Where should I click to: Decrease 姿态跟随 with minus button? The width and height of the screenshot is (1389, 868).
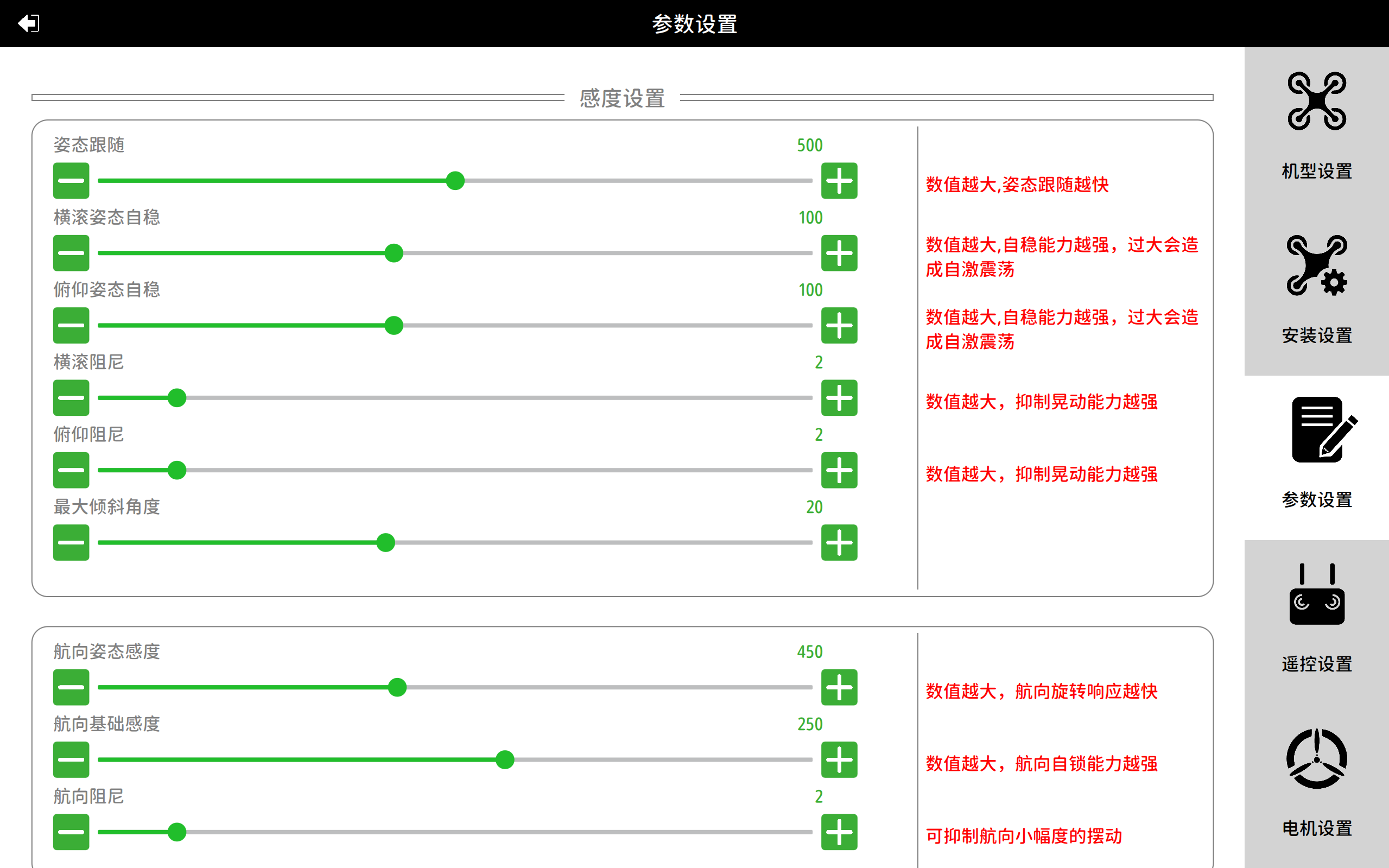(71, 181)
